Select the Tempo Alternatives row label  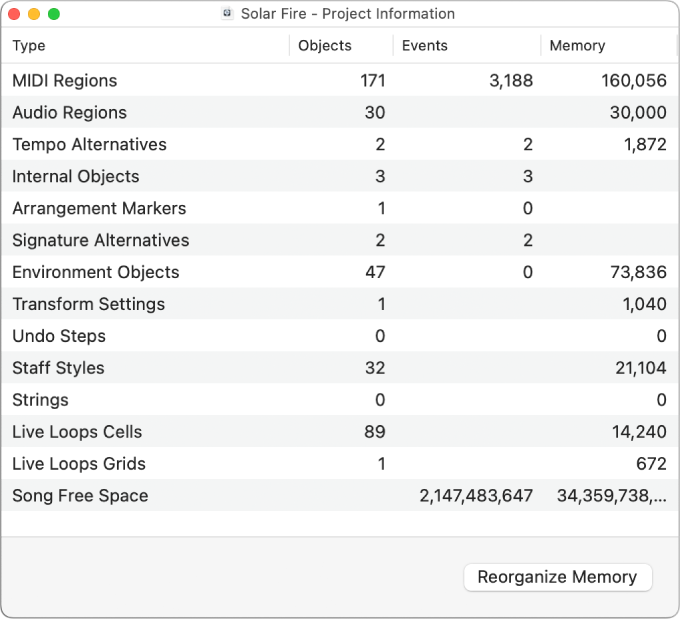[89, 145]
